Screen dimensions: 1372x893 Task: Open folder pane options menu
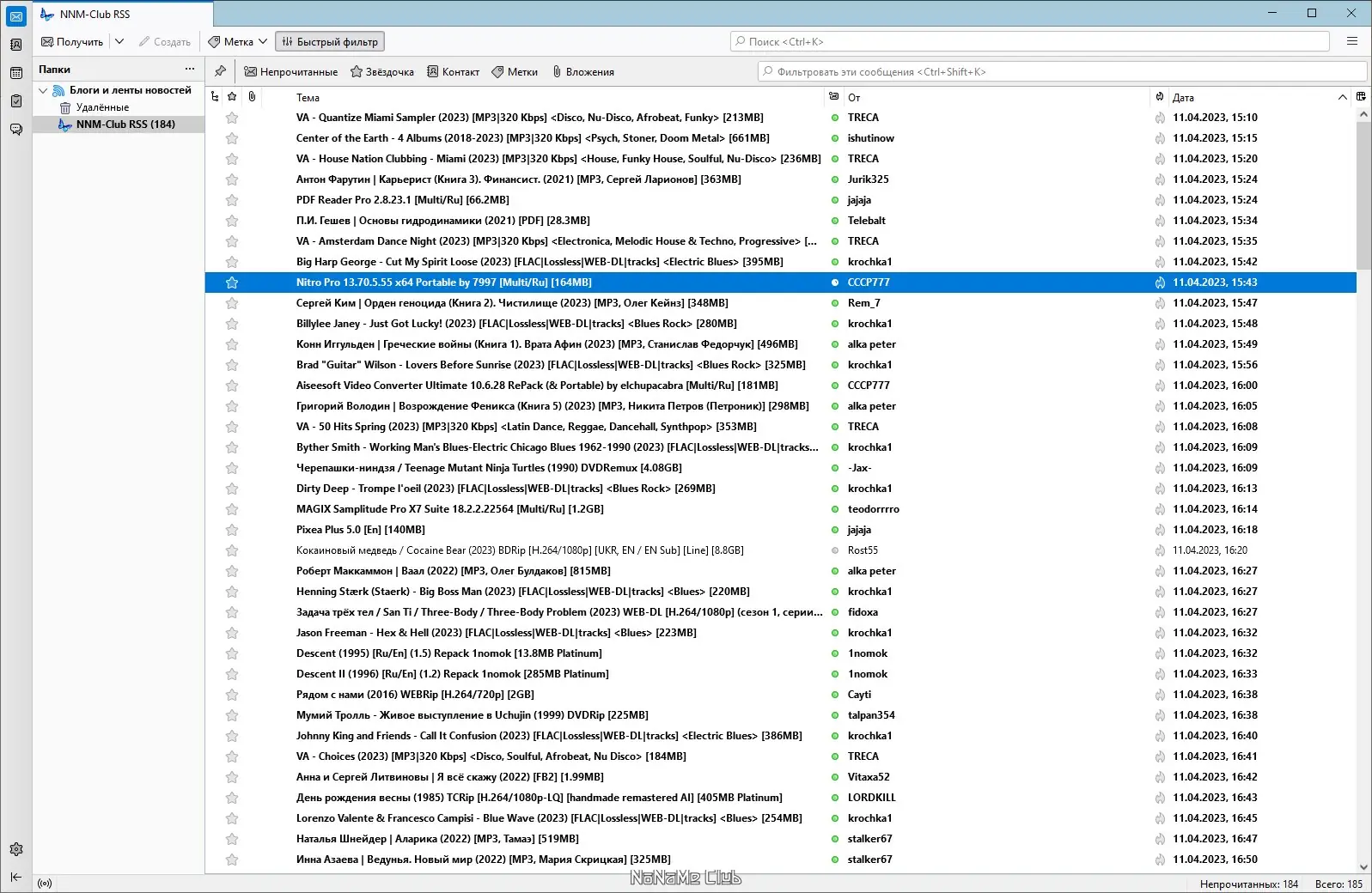[190, 69]
